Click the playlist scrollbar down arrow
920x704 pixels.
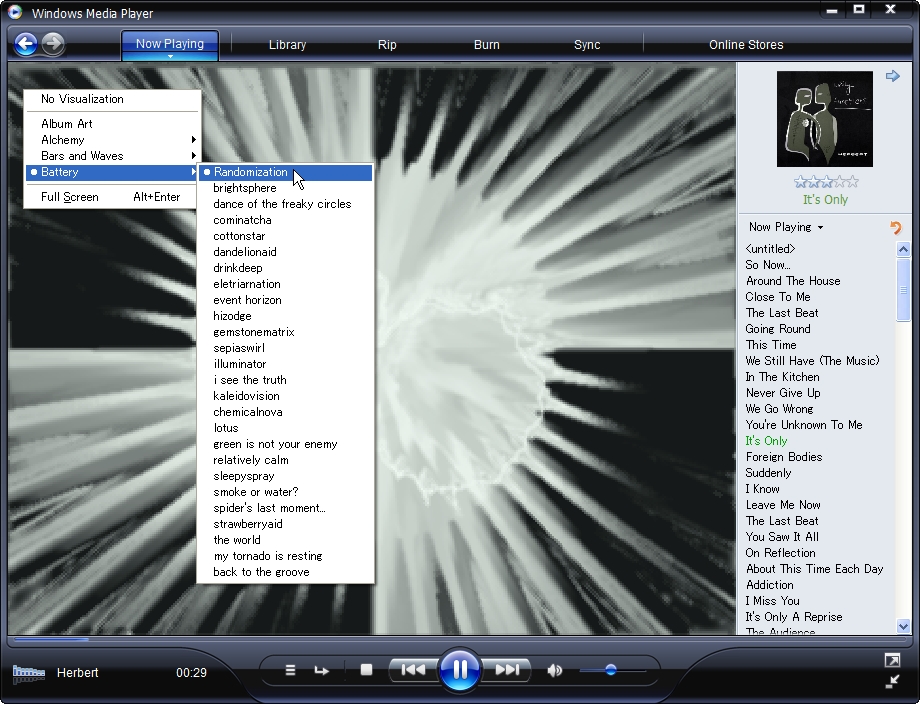click(x=903, y=626)
